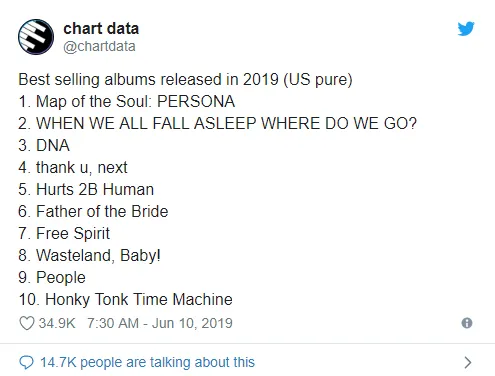Screen dimensions: 495x376
Task: Click the Twitter bird logo icon
Action: [x=466, y=29]
